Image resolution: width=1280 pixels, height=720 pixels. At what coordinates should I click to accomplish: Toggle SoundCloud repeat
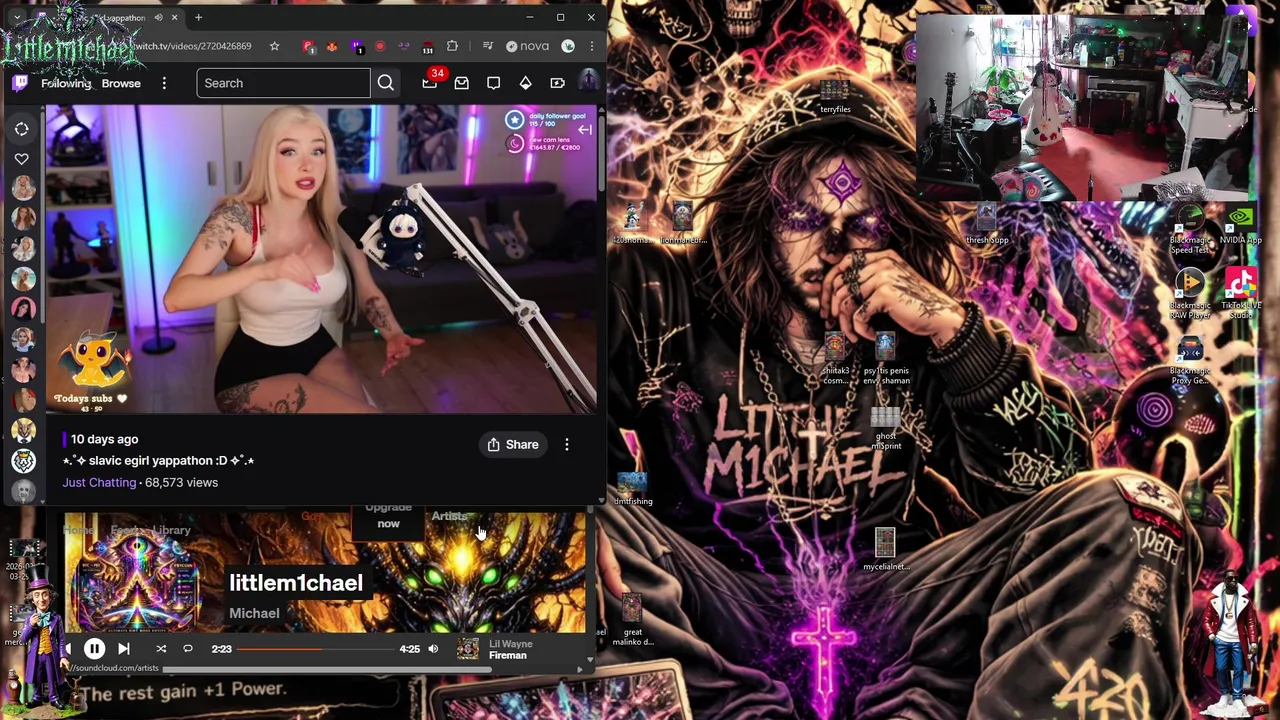pyautogui.click(x=187, y=649)
